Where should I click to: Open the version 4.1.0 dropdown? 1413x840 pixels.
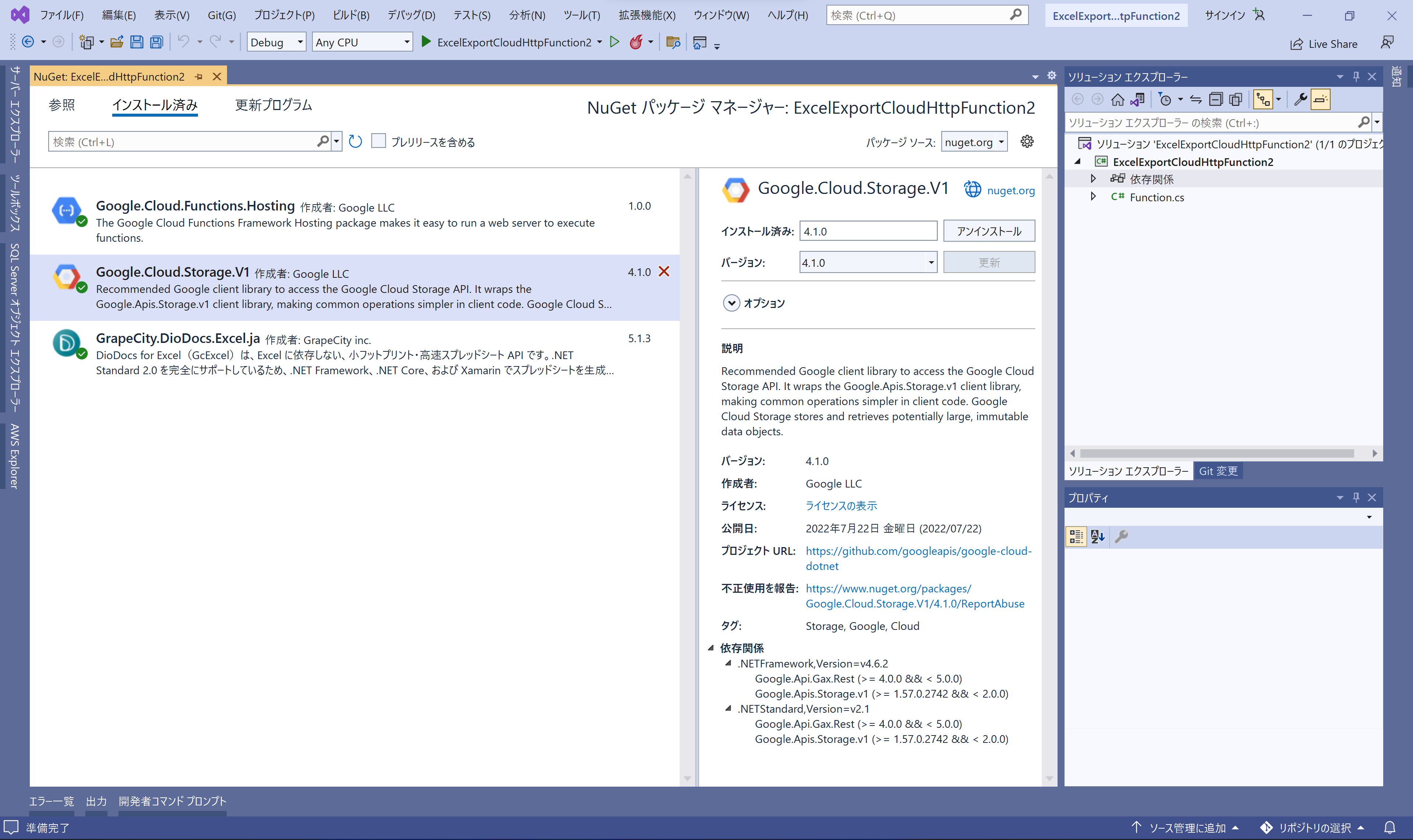(868, 263)
